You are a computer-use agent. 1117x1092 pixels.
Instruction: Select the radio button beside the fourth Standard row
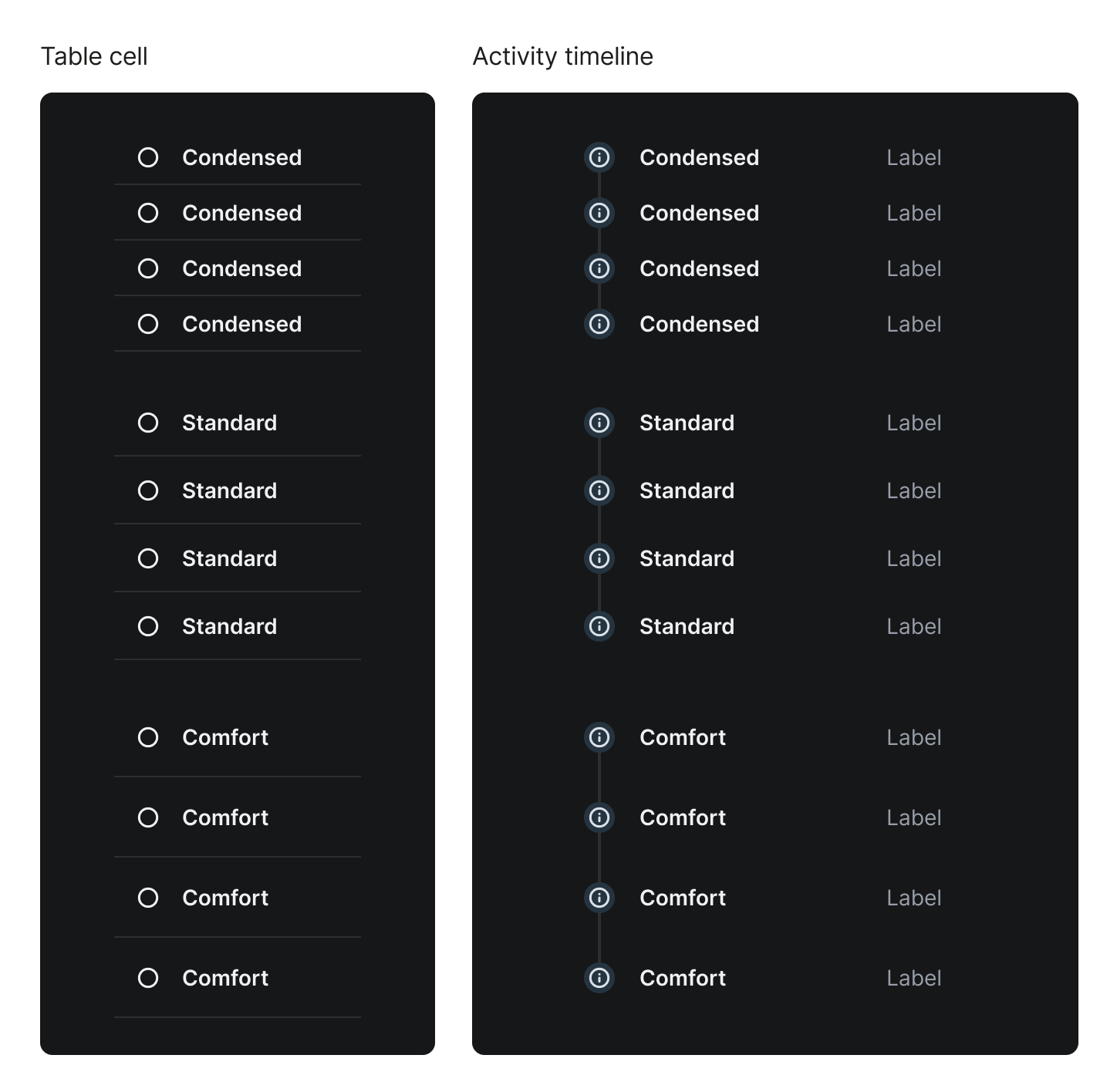pos(148,626)
